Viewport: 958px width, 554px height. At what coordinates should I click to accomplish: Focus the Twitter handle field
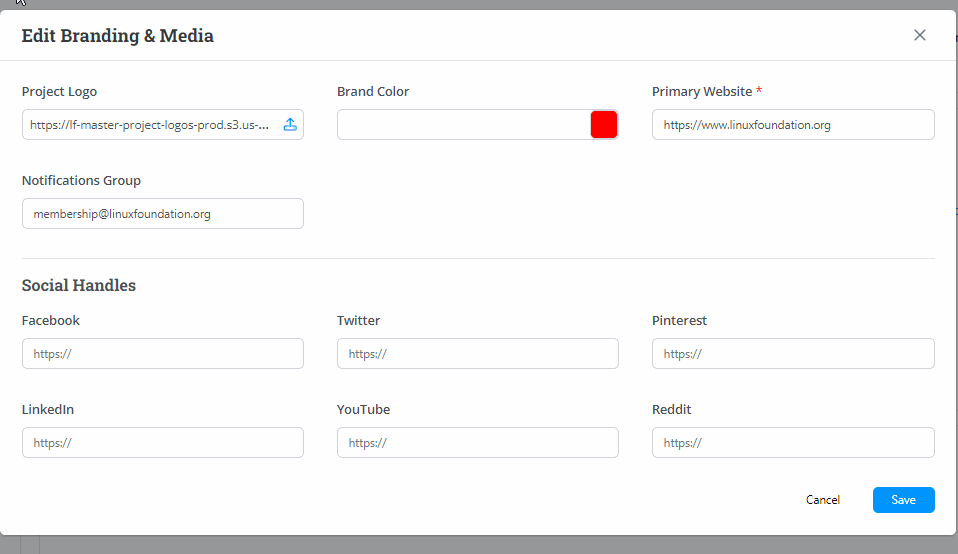pos(477,354)
